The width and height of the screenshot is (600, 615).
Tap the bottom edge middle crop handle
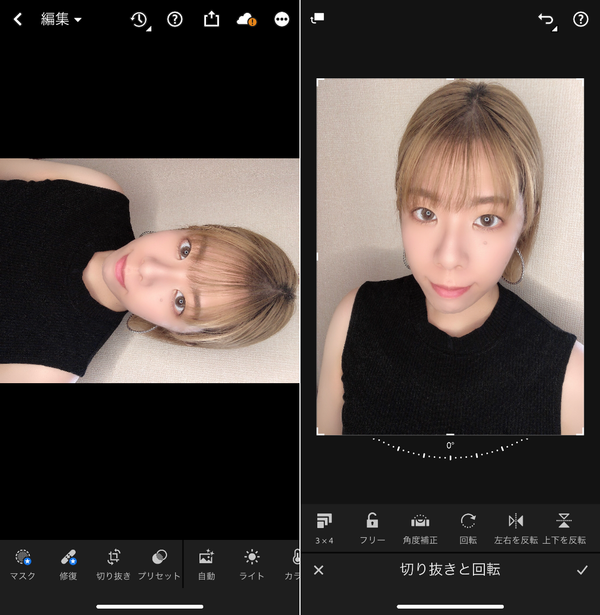pos(450,434)
